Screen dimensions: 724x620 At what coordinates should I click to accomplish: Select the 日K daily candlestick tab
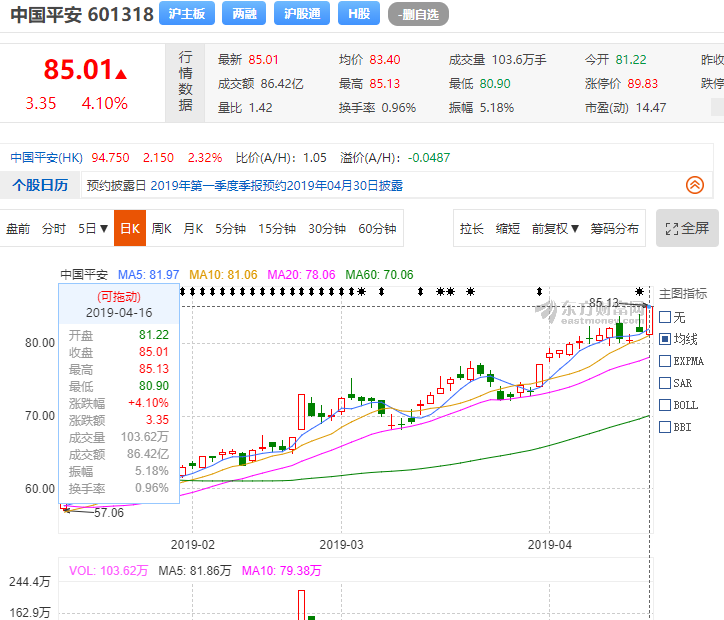130,228
